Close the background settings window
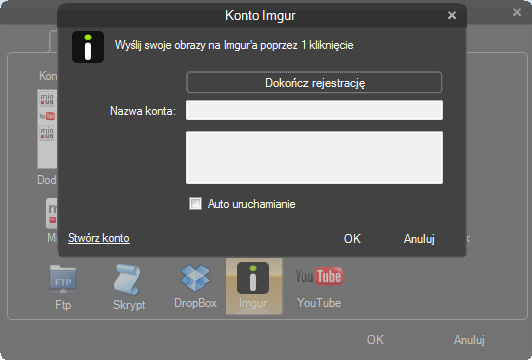Viewport: 532px width, 360px height. point(517,12)
